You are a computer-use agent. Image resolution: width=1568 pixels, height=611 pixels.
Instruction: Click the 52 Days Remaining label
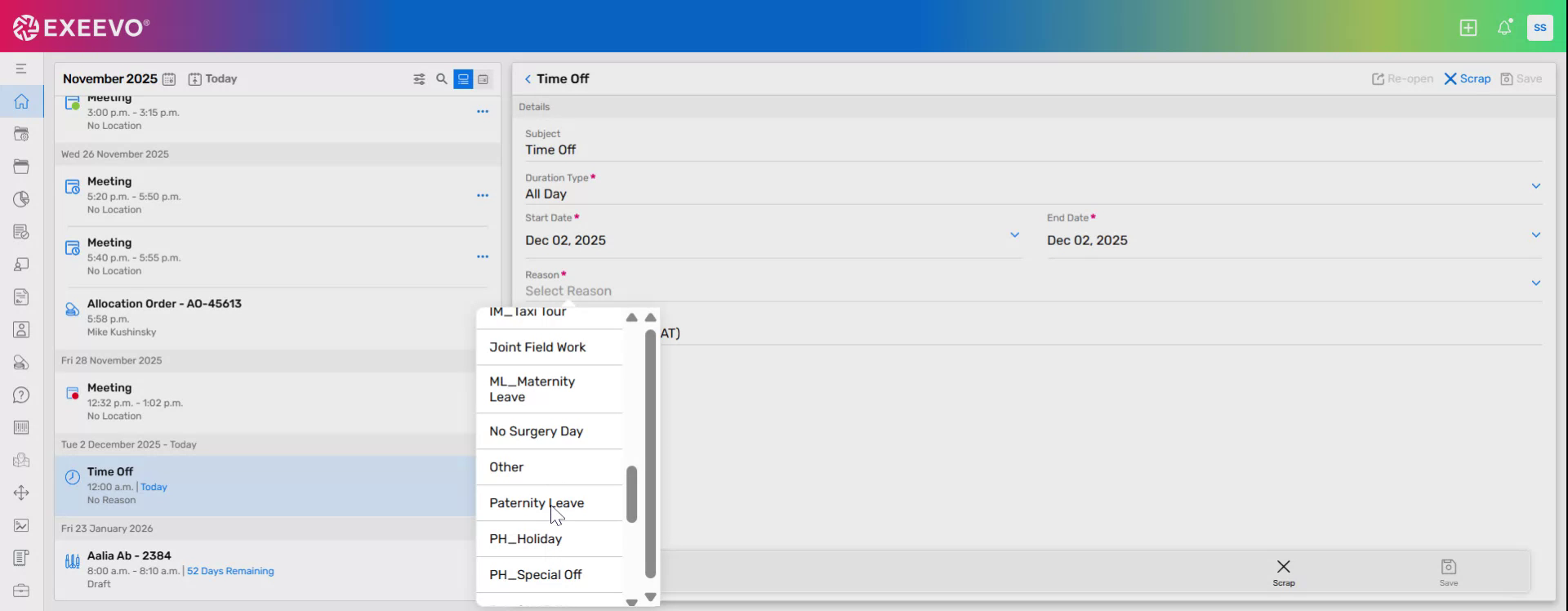point(230,571)
